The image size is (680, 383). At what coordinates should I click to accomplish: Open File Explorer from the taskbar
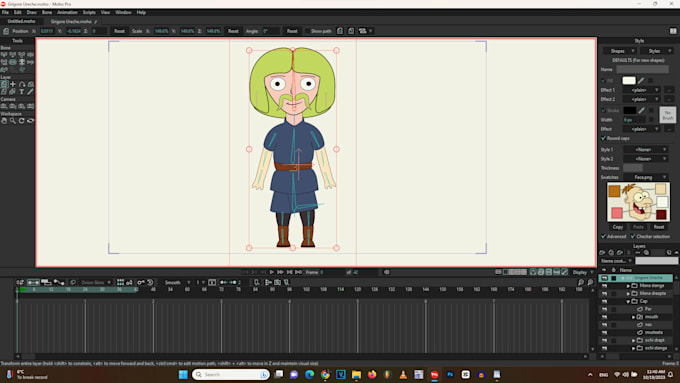(x=356, y=374)
